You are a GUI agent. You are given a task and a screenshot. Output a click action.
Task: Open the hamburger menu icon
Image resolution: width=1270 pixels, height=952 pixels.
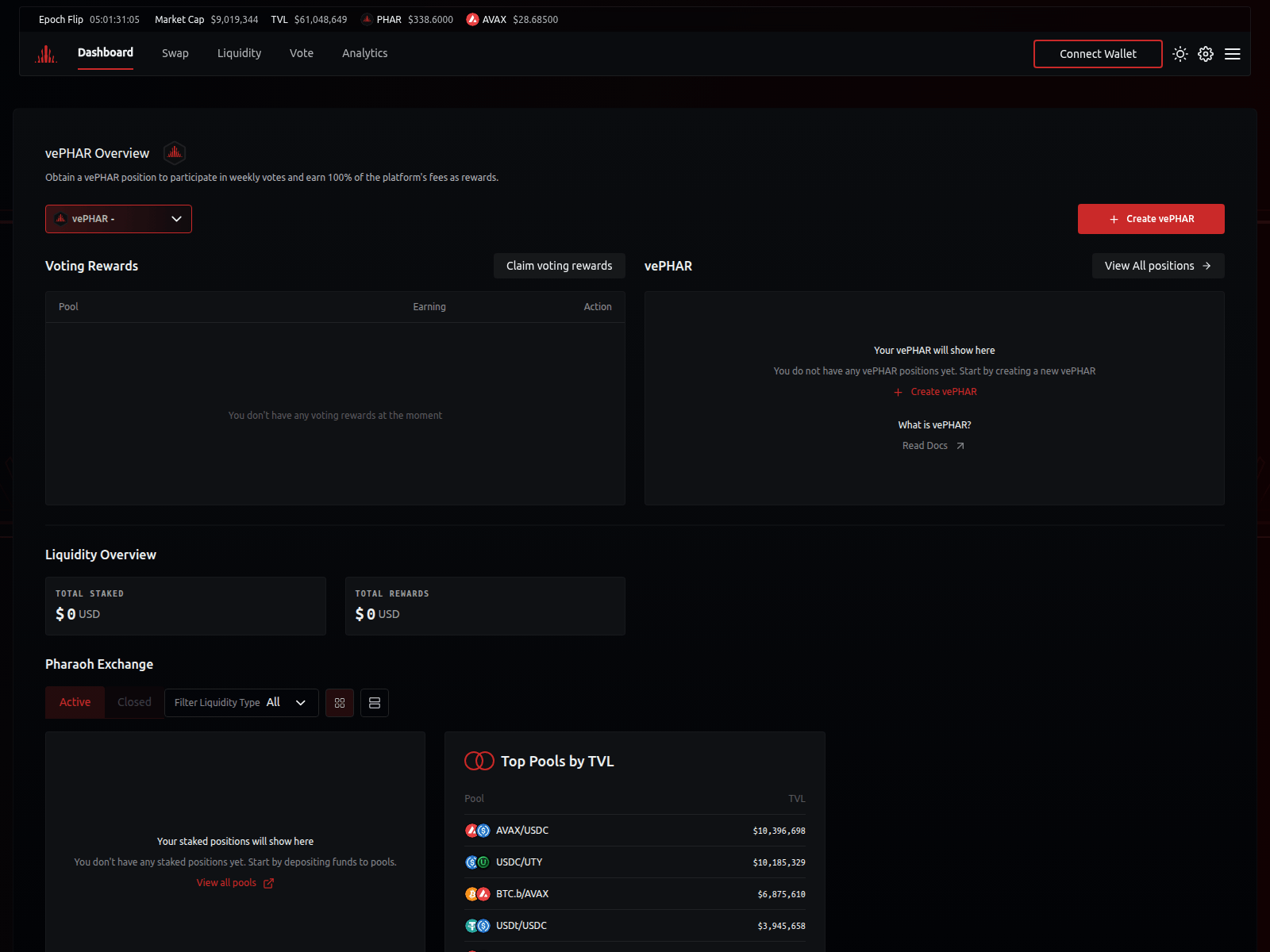pyautogui.click(x=1233, y=54)
